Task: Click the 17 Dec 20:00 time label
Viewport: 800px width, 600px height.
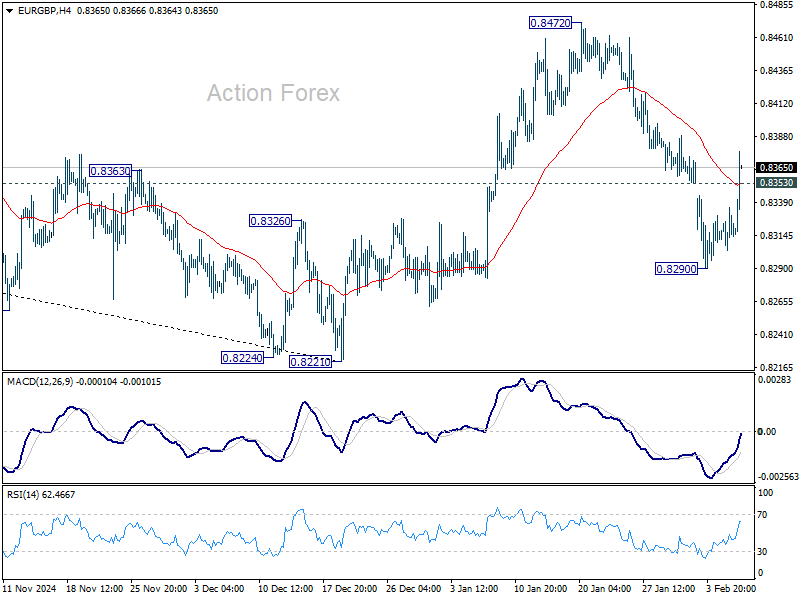Action: click(x=349, y=588)
